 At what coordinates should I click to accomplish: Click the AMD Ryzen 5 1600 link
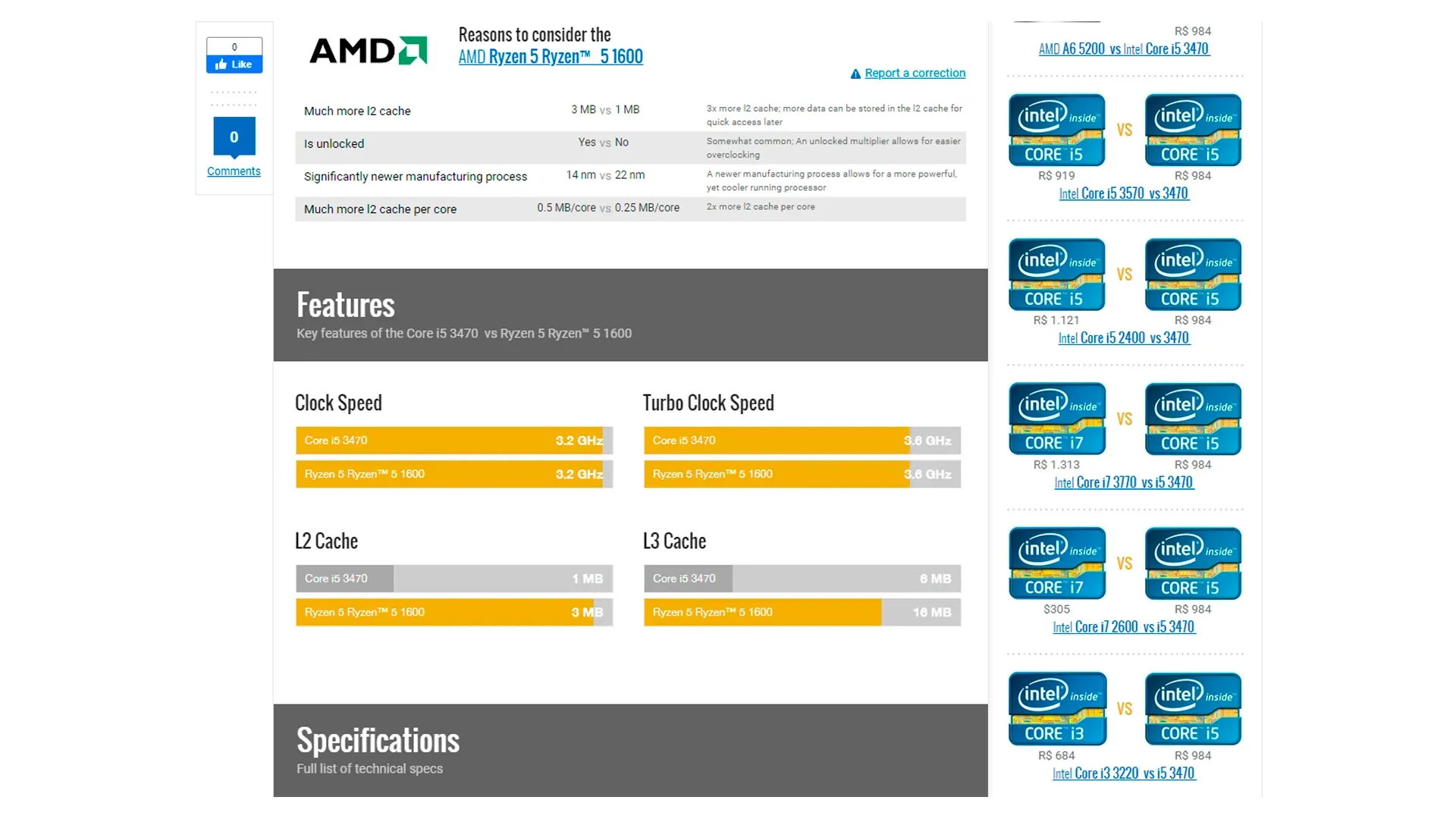tap(553, 57)
